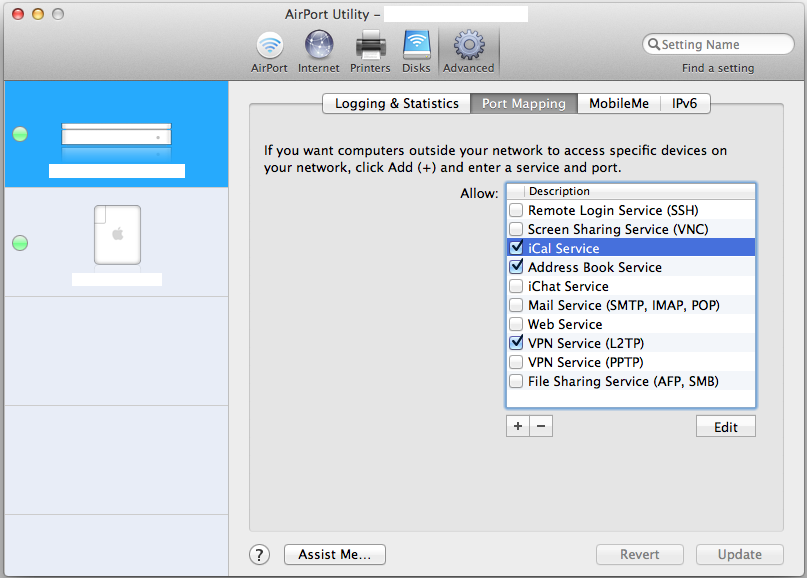Select the Address Book Service row text
This screenshot has height=578, width=807.
(595, 268)
